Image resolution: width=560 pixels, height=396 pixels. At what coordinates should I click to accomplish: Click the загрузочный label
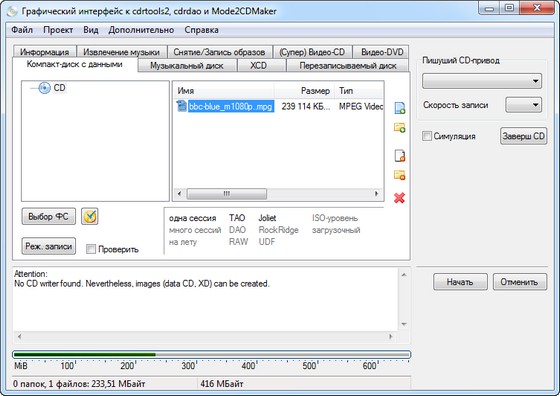(x=336, y=230)
